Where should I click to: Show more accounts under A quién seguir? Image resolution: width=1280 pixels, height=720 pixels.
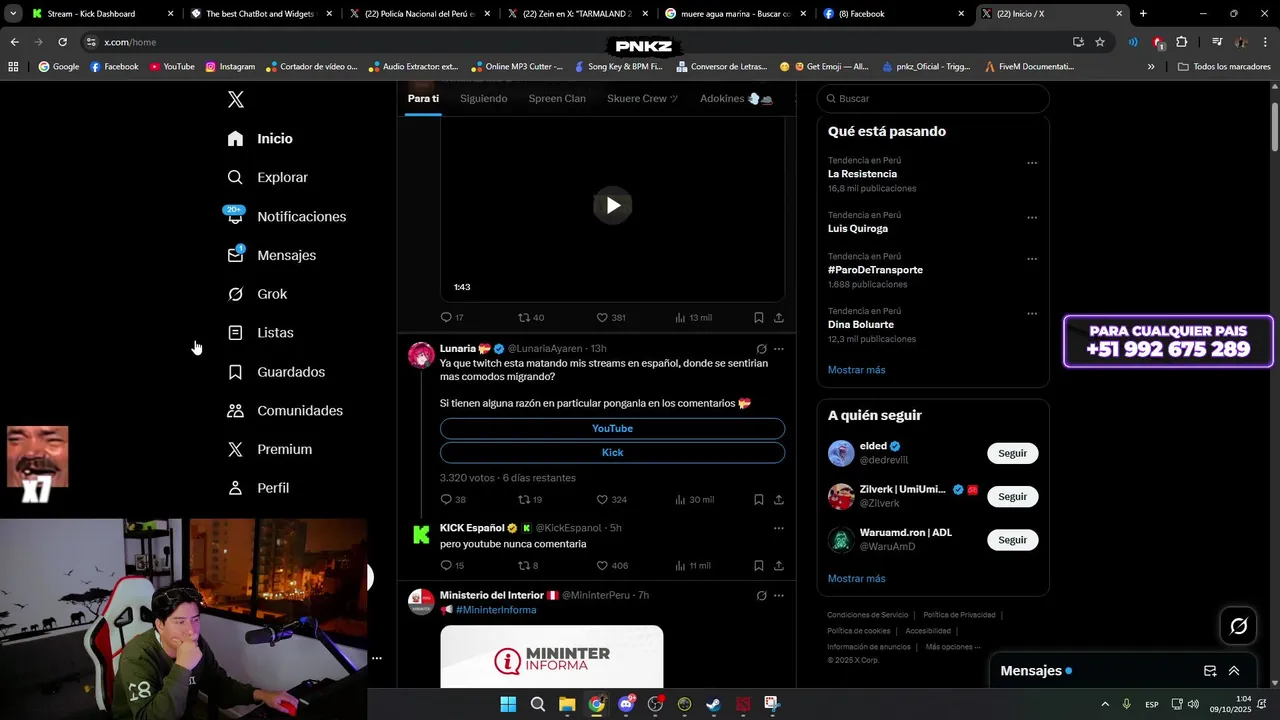pyautogui.click(x=856, y=579)
